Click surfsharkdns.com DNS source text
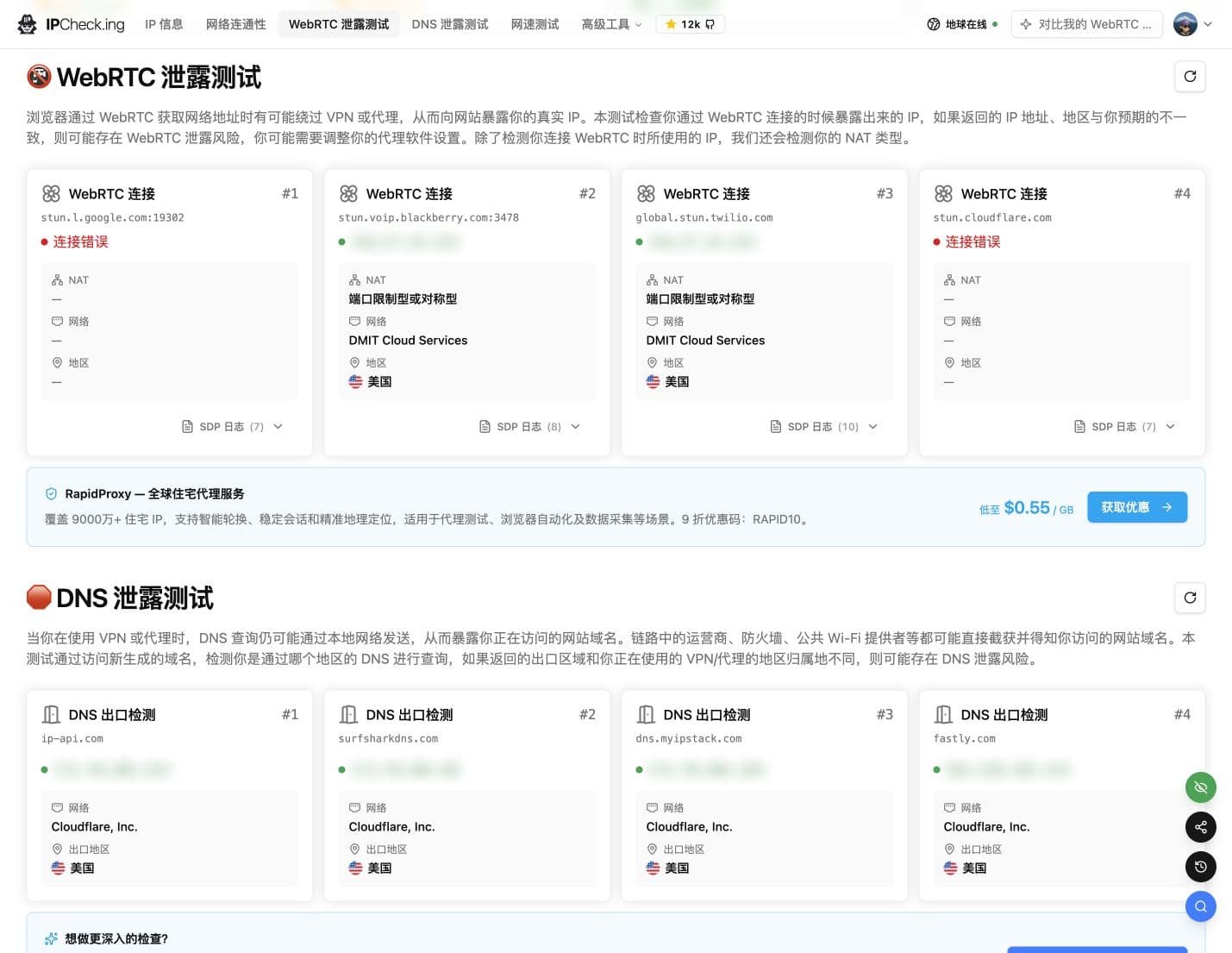1232x953 pixels. [388, 738]
